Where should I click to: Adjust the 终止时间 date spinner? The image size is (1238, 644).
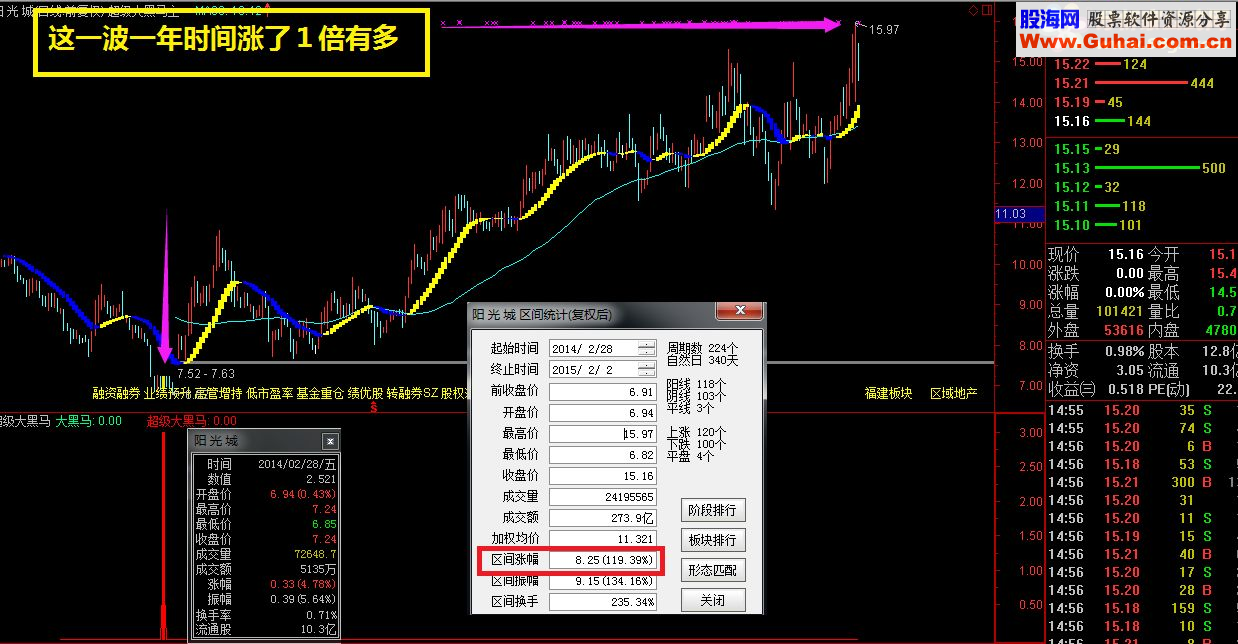pos(647,369)
